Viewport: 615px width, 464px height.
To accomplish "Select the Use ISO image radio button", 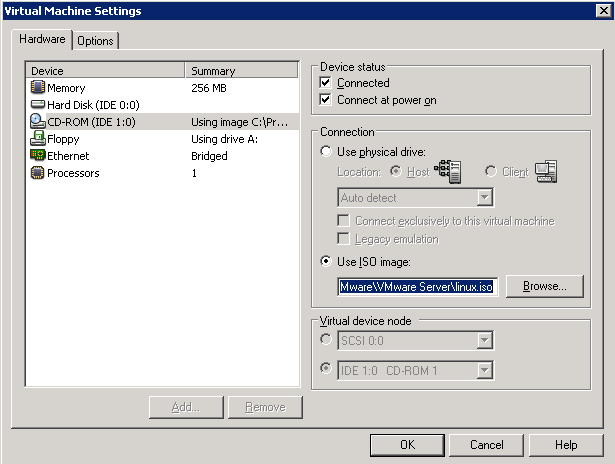I will tap(326, 261).
